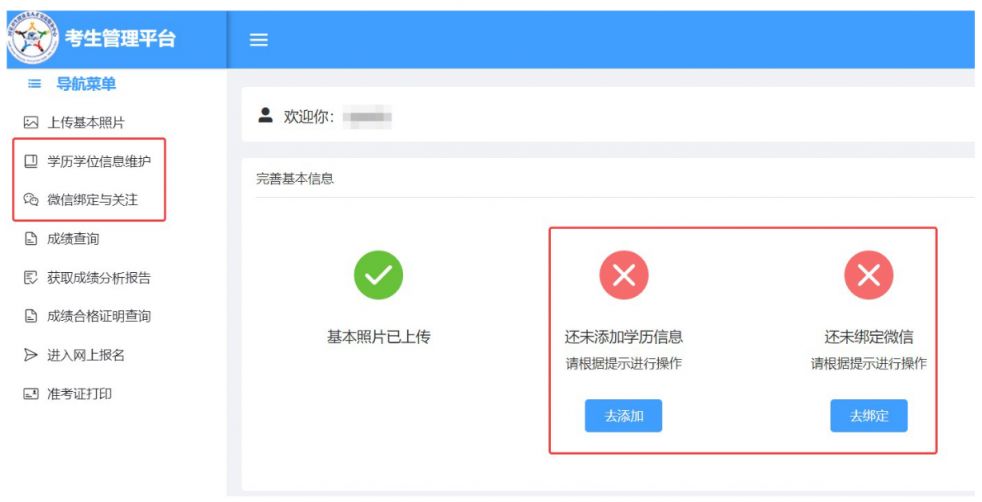The image size is (982, 502).
Task: Click the 去添加 button
Action: (x=623, y=416)
